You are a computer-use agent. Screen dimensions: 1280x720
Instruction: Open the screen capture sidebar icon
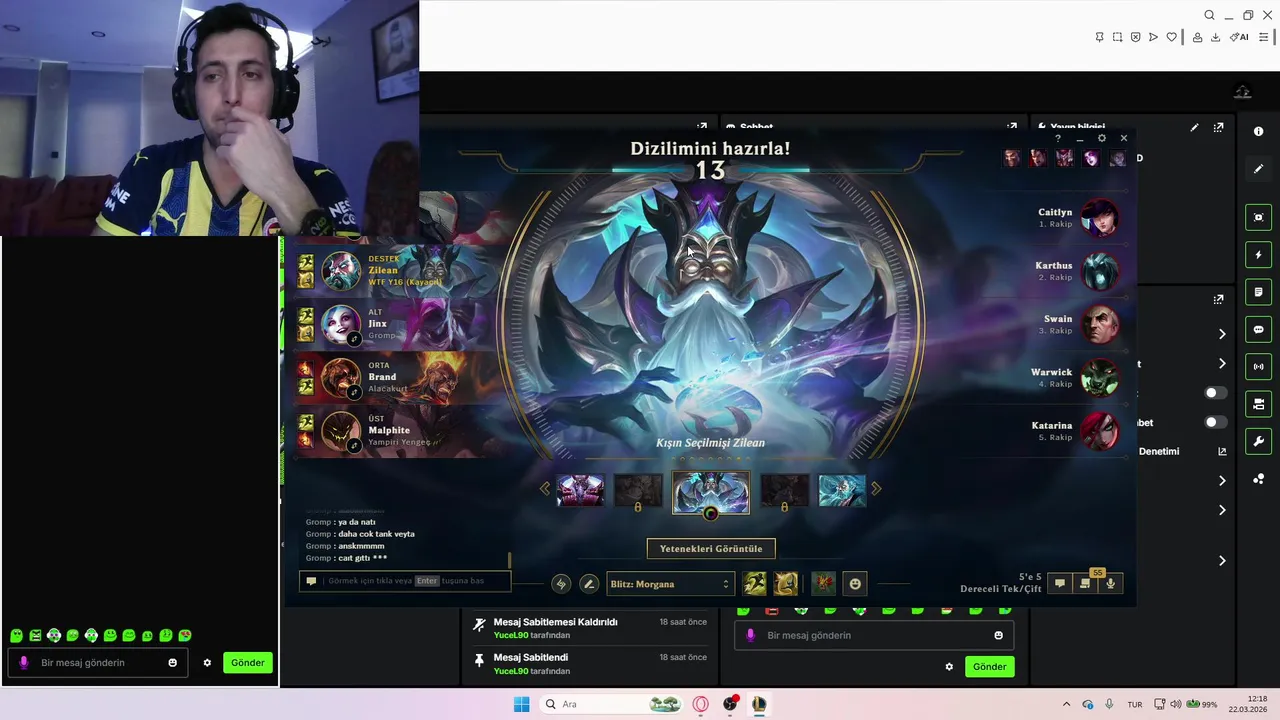click(x=1258, y=217)
